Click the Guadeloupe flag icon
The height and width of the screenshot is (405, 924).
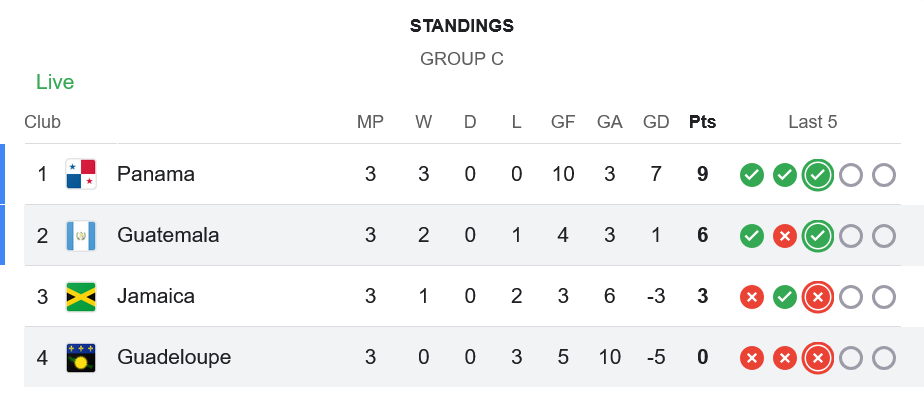80,358
